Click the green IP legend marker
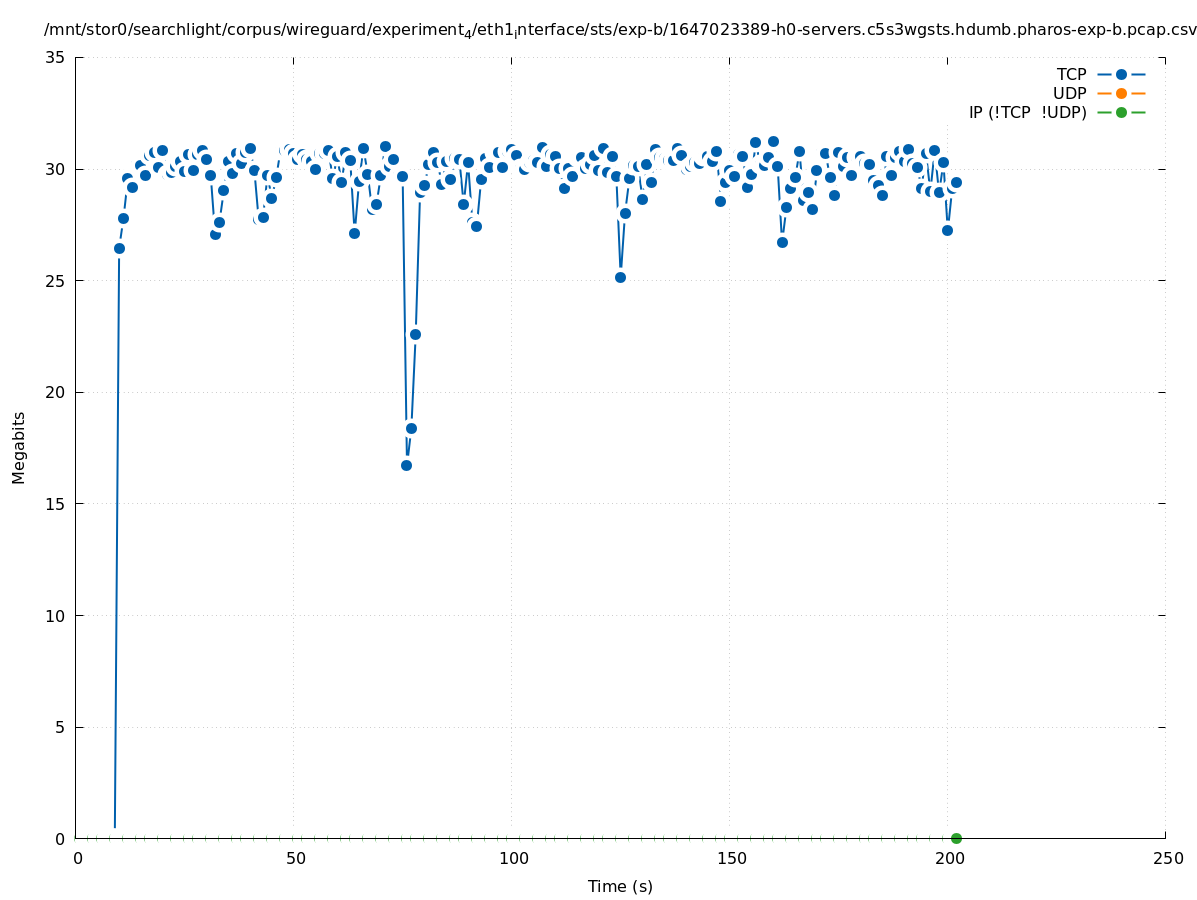The width and height of the screenshot is (1197, 900). [x=1121, y=112]
